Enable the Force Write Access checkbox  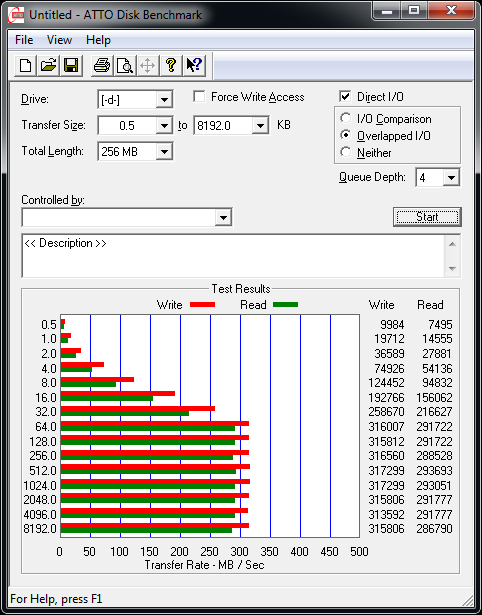pyautogui.click(x=199, y=96)
